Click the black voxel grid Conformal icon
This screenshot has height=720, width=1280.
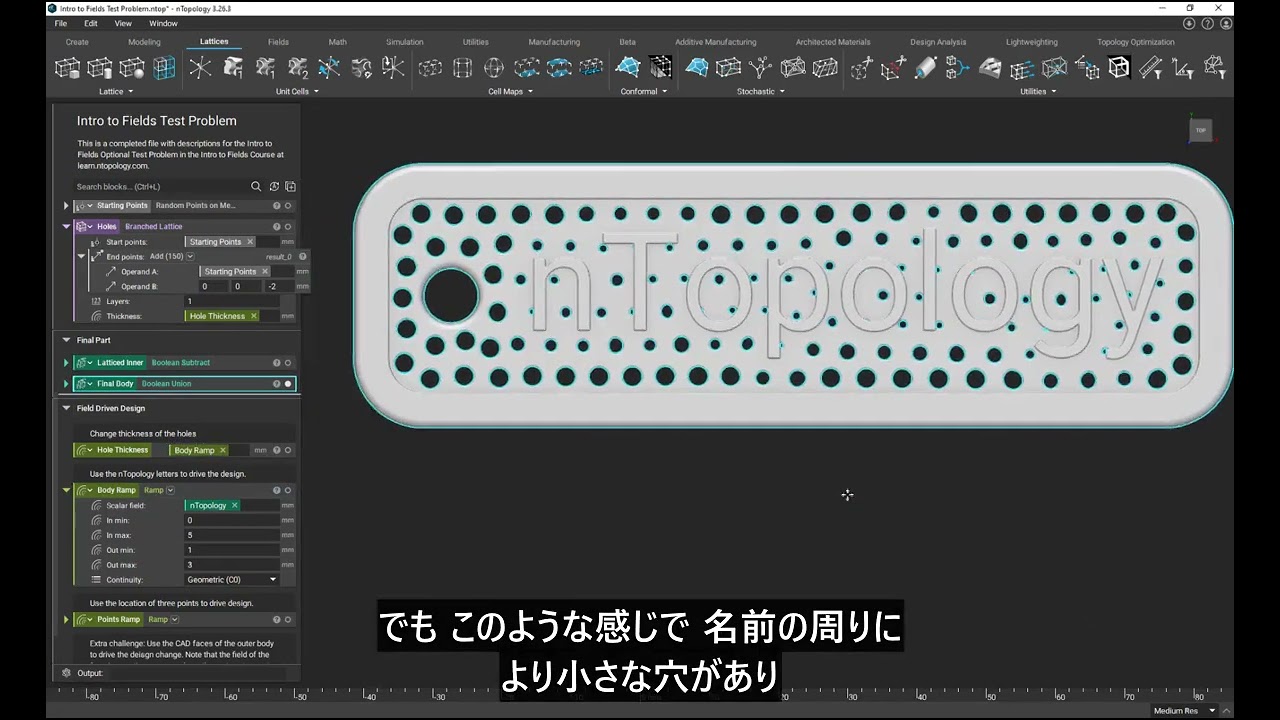point(661,67)
